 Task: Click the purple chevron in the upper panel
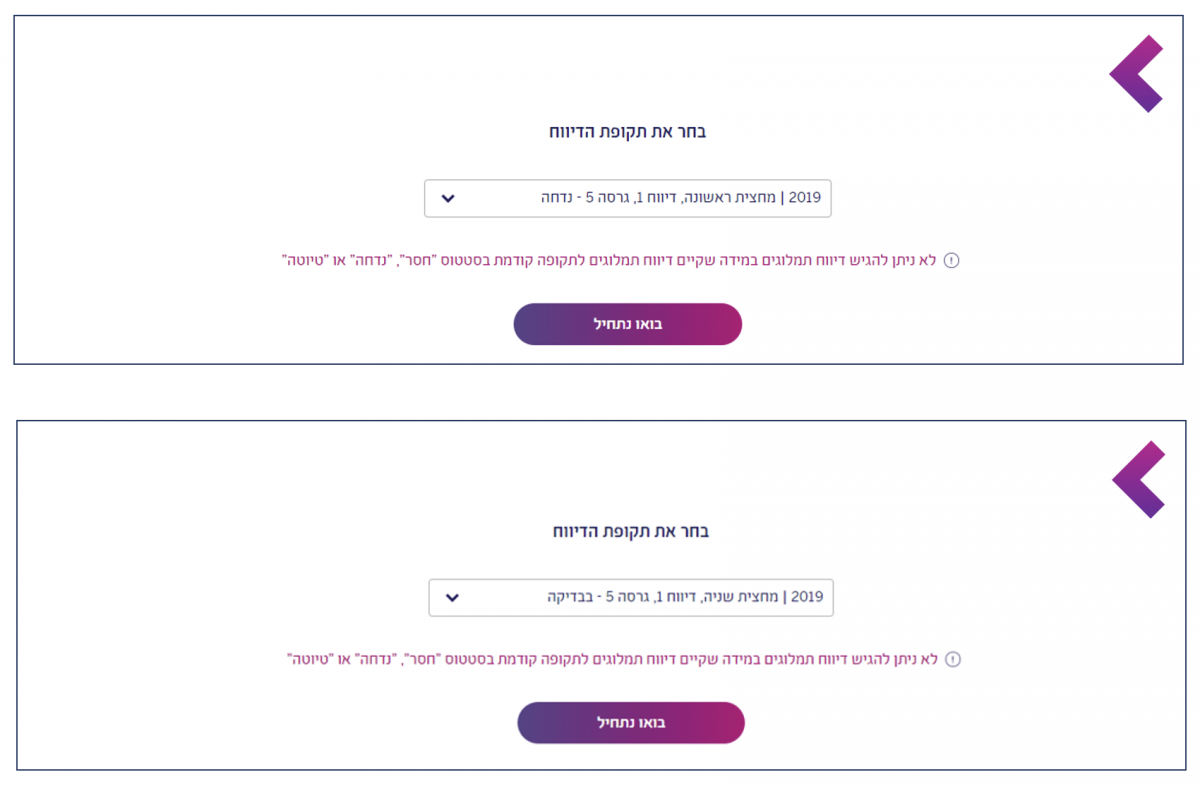point(1135,73)
